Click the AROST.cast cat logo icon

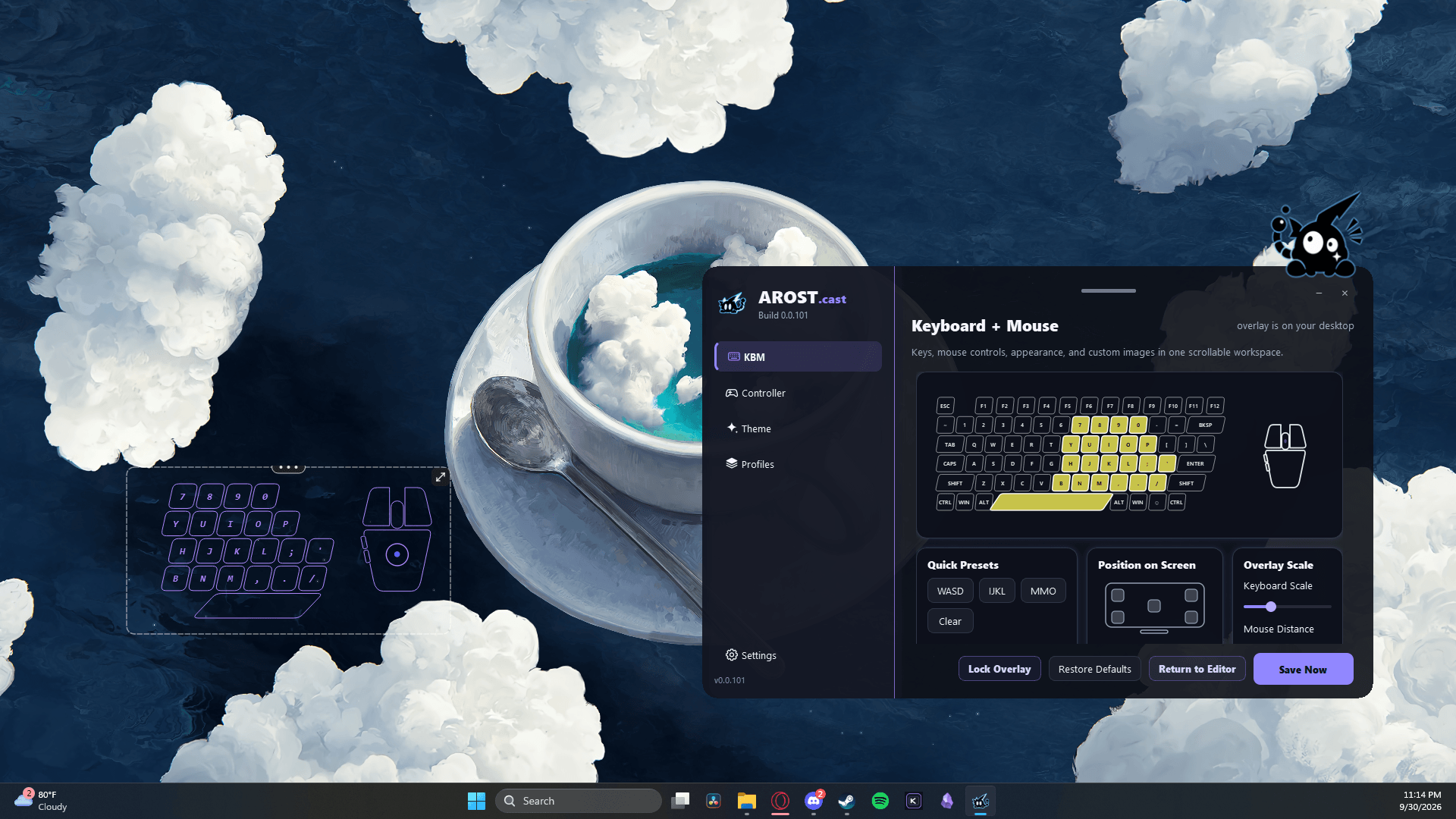coord(733,304)
